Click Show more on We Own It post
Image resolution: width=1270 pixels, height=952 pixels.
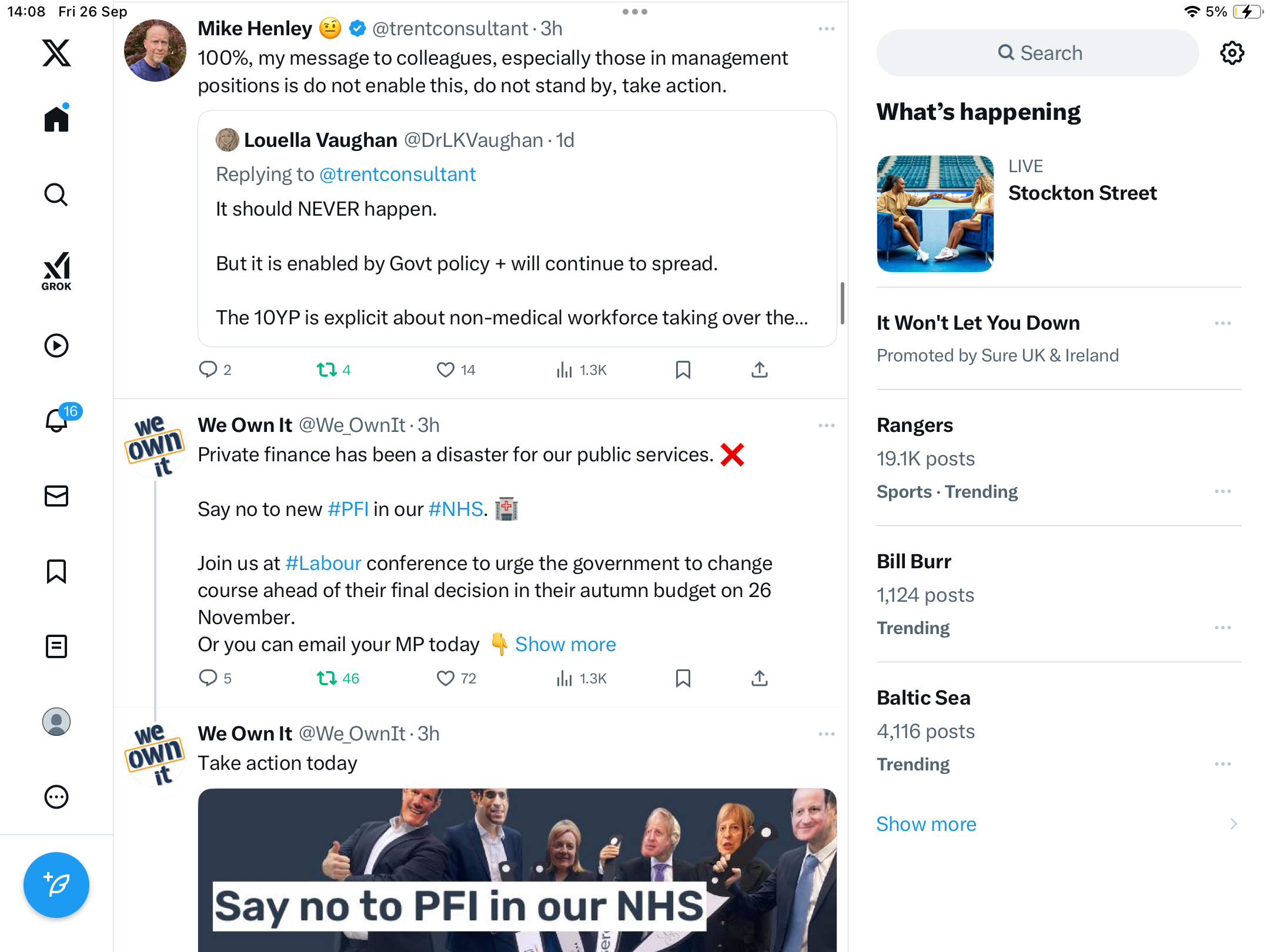565,644
